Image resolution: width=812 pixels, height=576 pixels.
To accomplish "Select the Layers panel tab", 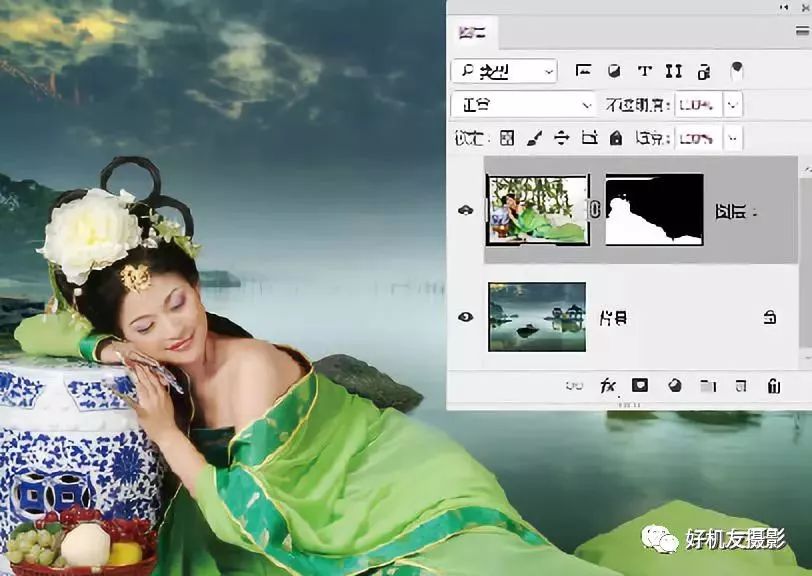I will (x=472, y=33).
